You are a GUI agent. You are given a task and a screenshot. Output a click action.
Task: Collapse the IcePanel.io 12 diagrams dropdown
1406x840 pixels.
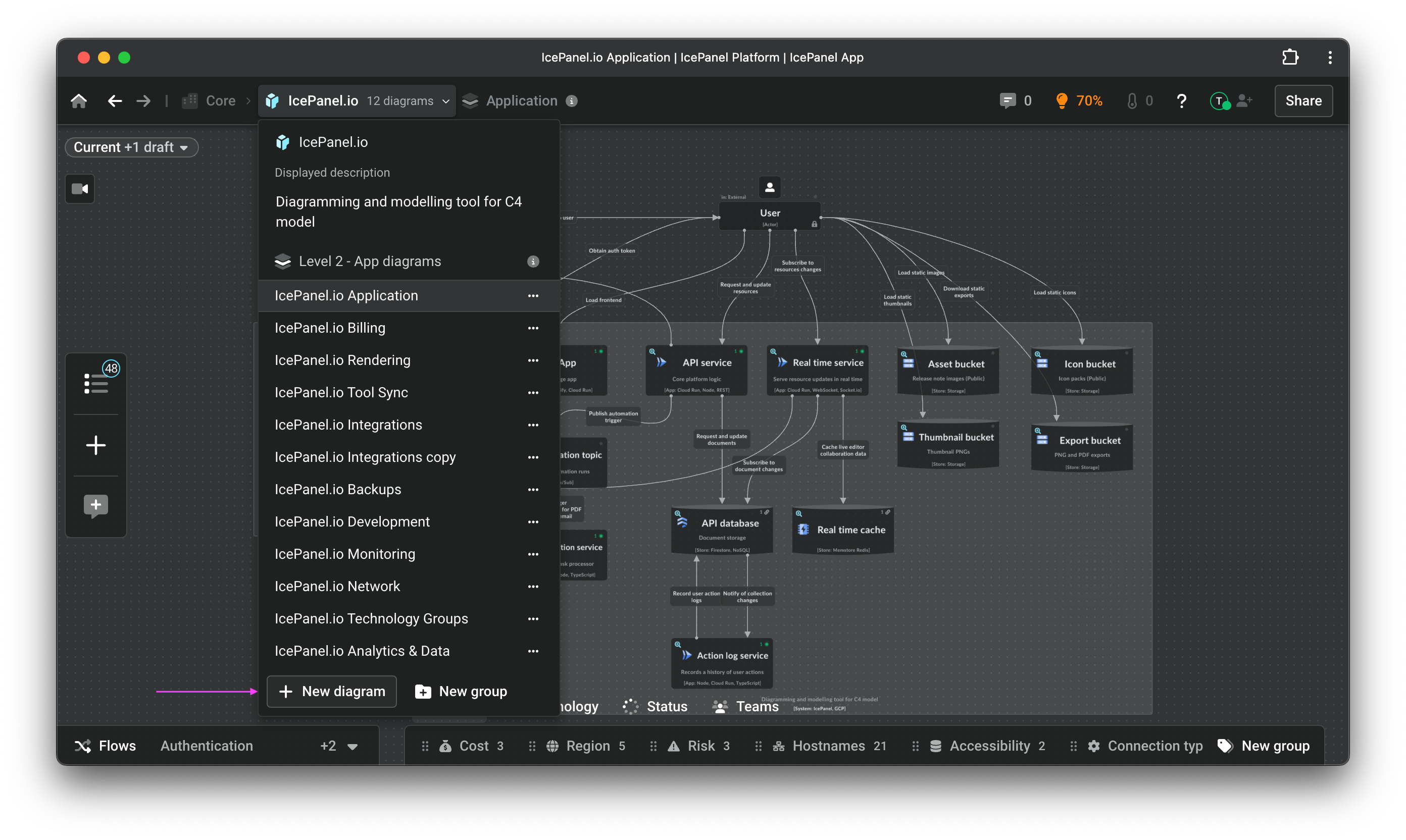[x=445, y=101]
